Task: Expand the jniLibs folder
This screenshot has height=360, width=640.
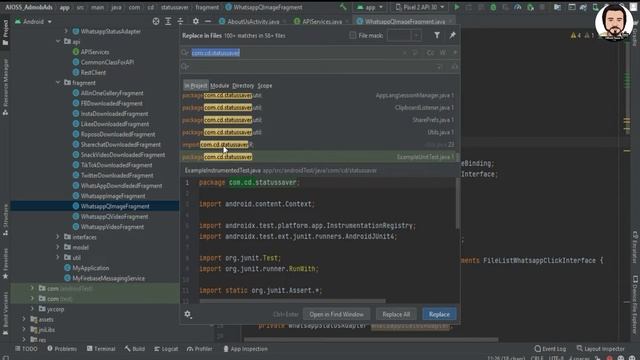Action: 24,329
